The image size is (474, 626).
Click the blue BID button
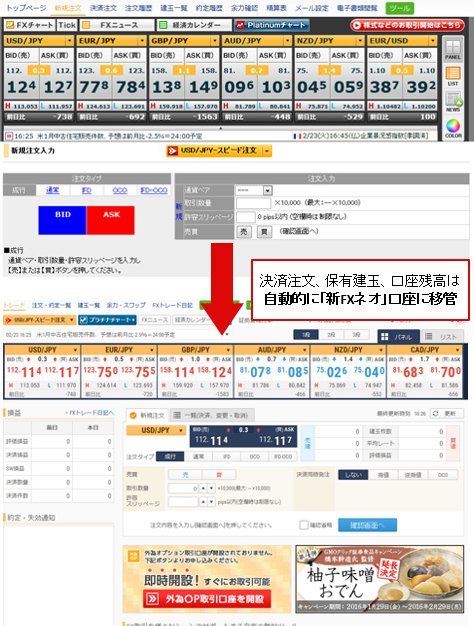[x=62, y=220]
